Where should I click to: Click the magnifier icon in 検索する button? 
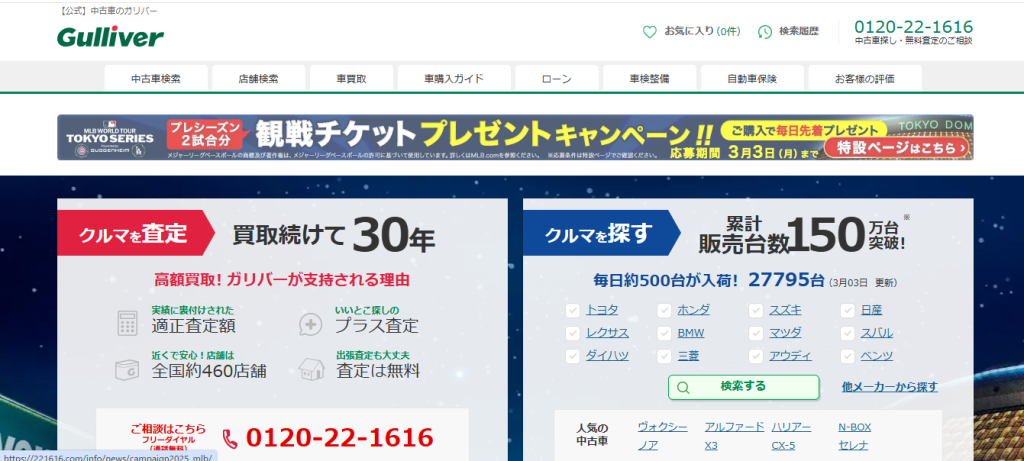click(x=684, y=387)
